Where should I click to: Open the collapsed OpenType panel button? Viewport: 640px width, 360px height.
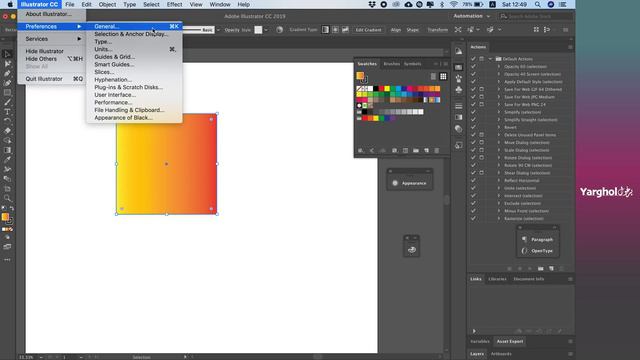(x=538, y=251)
